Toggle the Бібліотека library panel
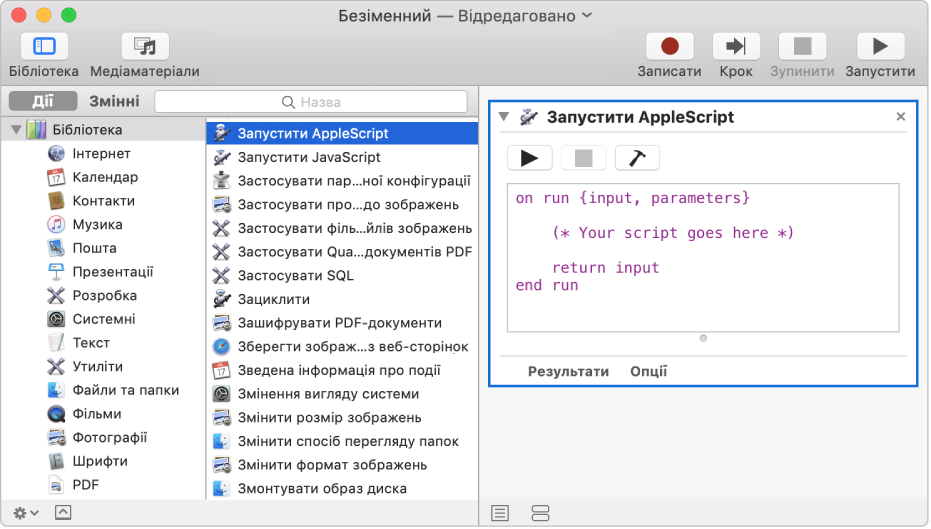The width and height of the screenshot is (931, 529). [x=44, y=46]
